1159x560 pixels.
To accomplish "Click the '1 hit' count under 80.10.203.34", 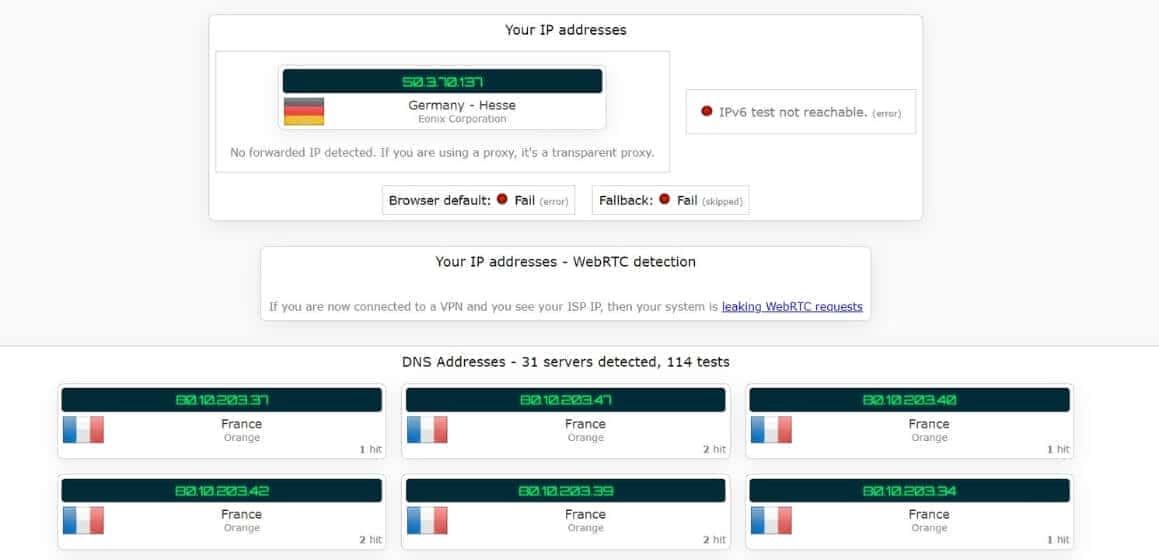I will tap(1058, 540).
